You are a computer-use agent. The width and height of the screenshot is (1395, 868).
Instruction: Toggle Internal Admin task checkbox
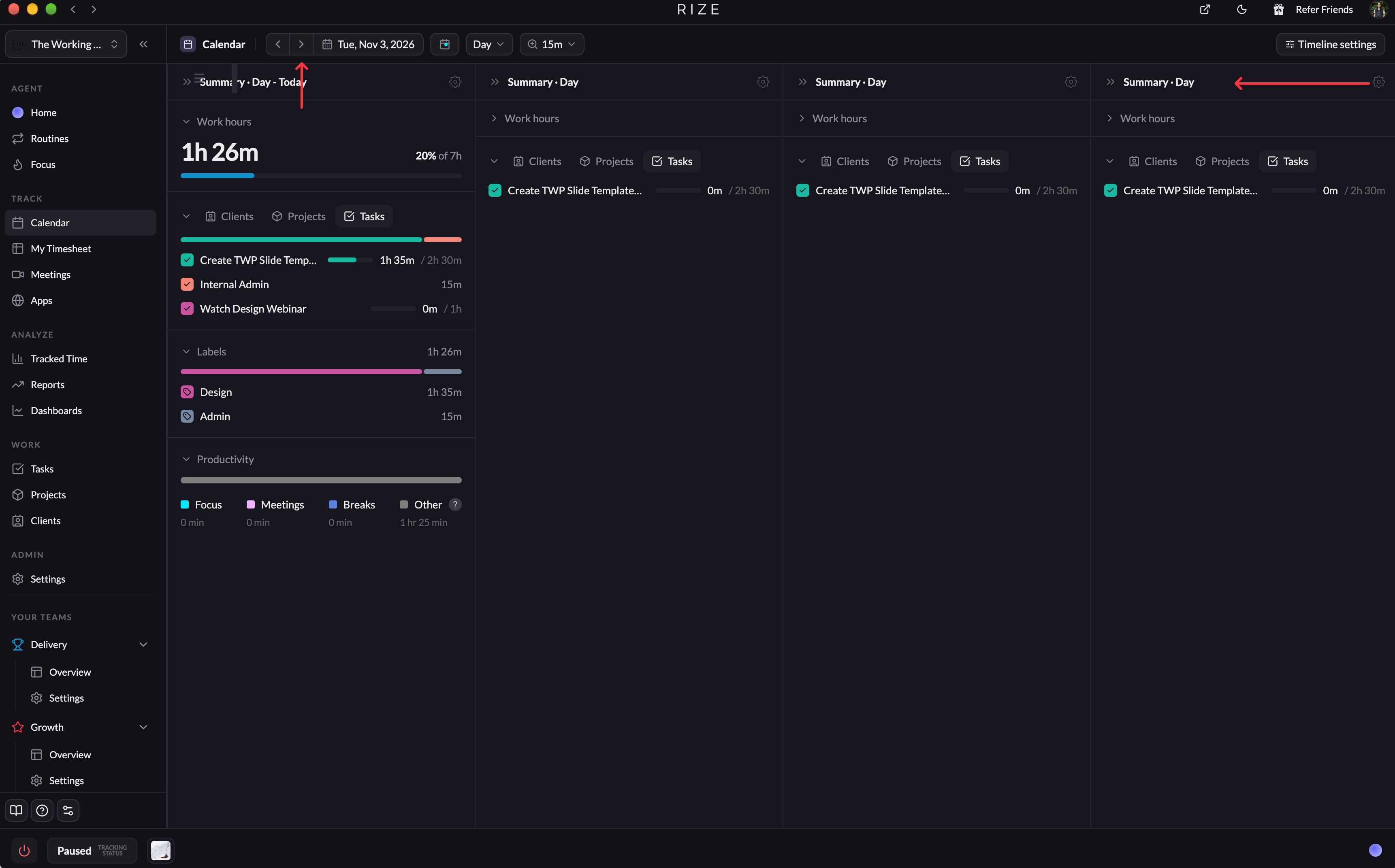(187, 284)
